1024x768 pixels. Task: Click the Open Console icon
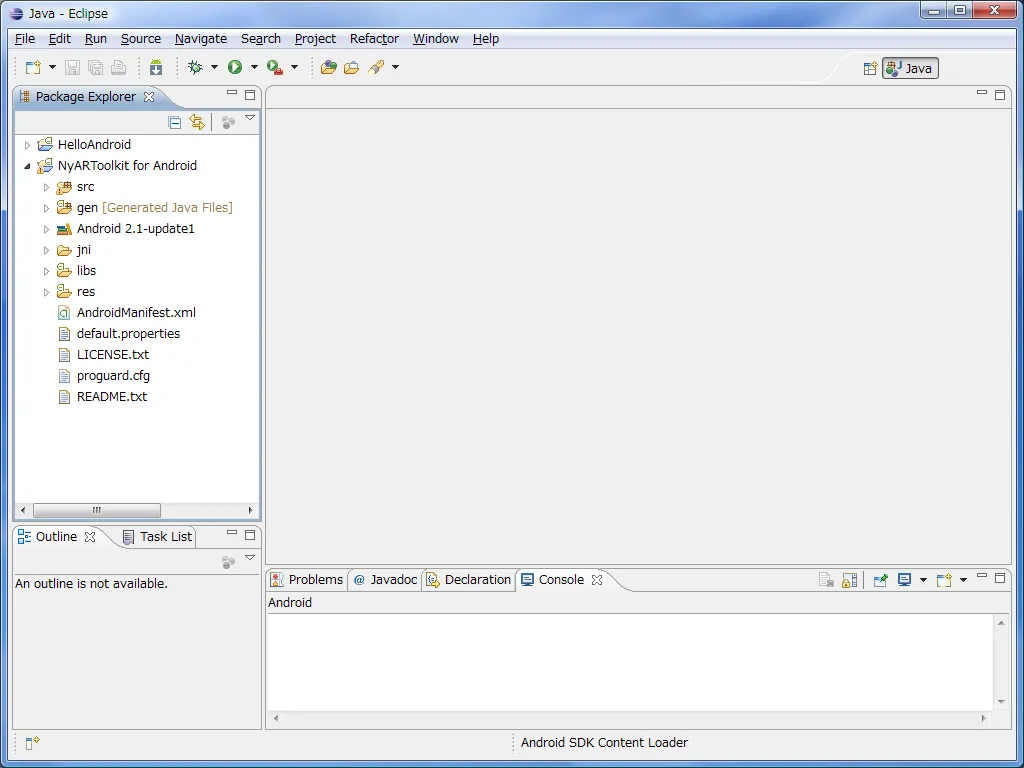point(944,580)
